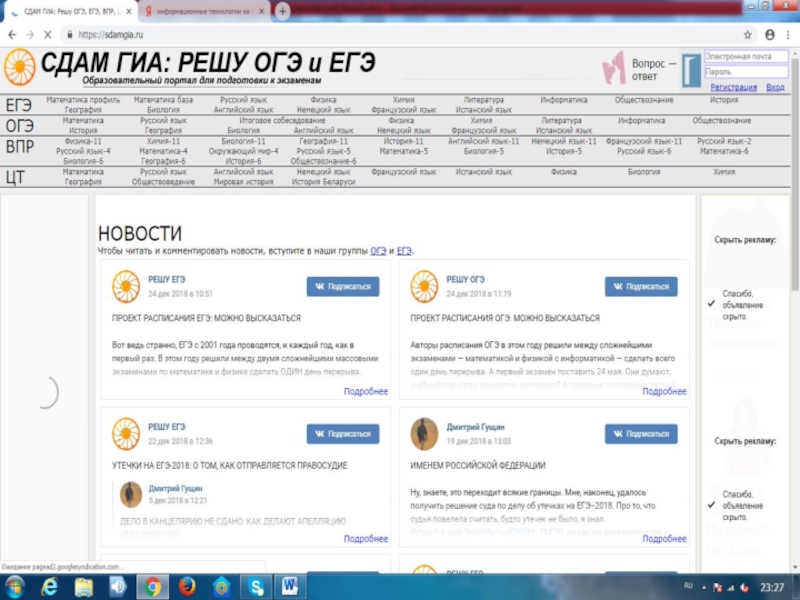The width and height of the screenshot is (800, 600).
Task: Open Подробнее for ПРОЕКТ РАСПИСАНИЯ ОГЭ post
Action: coord(664,391)
